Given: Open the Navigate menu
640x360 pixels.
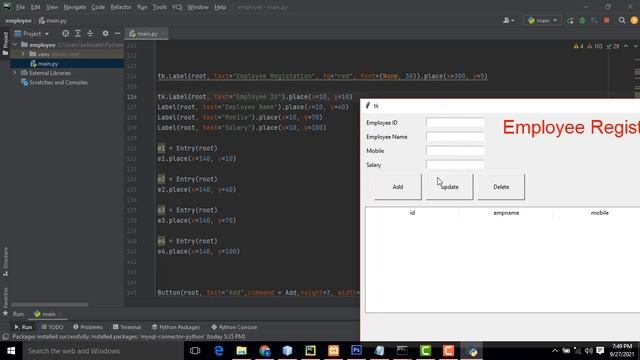Looking at the screenshot, I should click(x=75, y=7).
